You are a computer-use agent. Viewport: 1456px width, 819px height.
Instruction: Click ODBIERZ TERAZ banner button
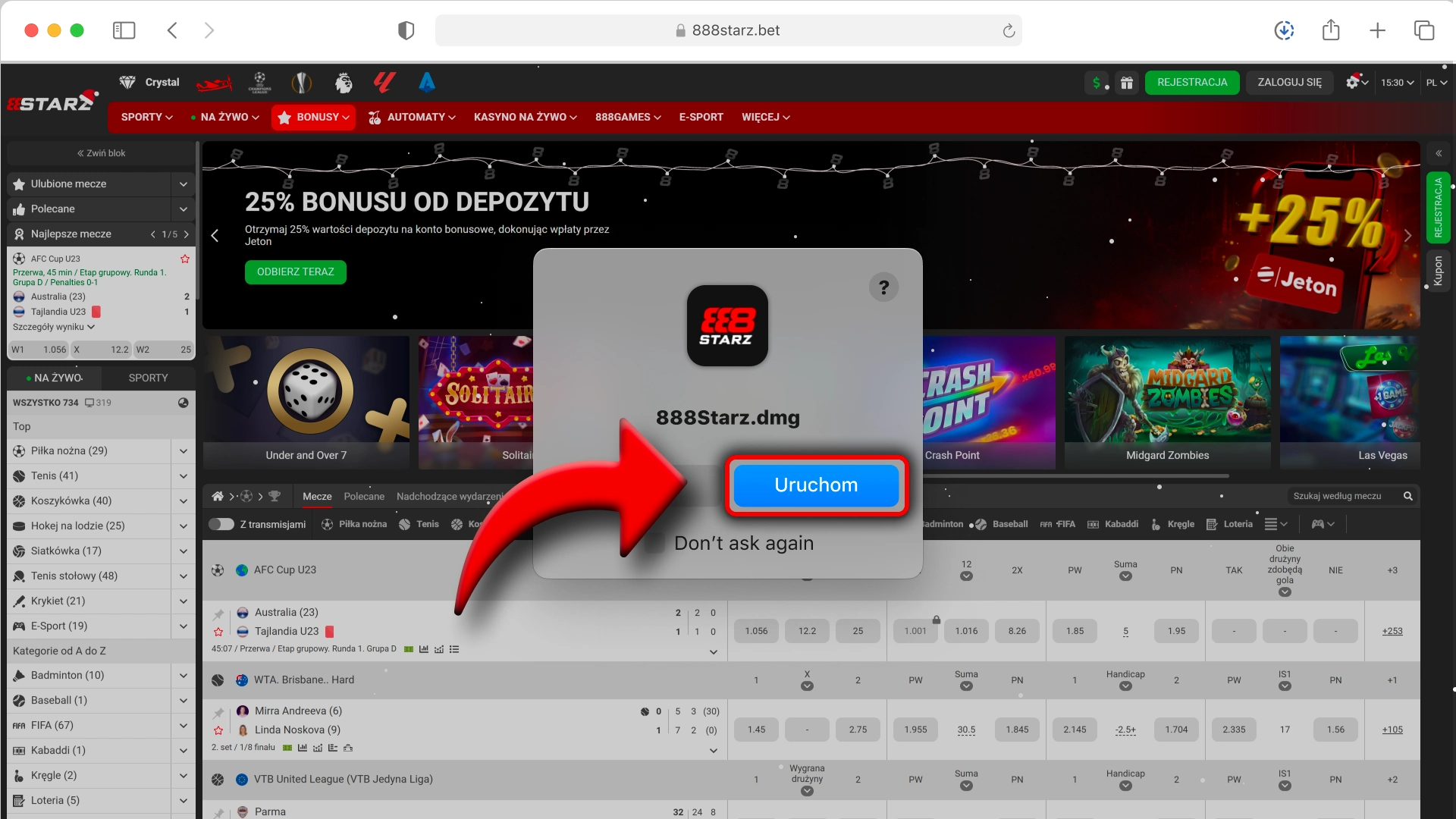tap(295, 271)
